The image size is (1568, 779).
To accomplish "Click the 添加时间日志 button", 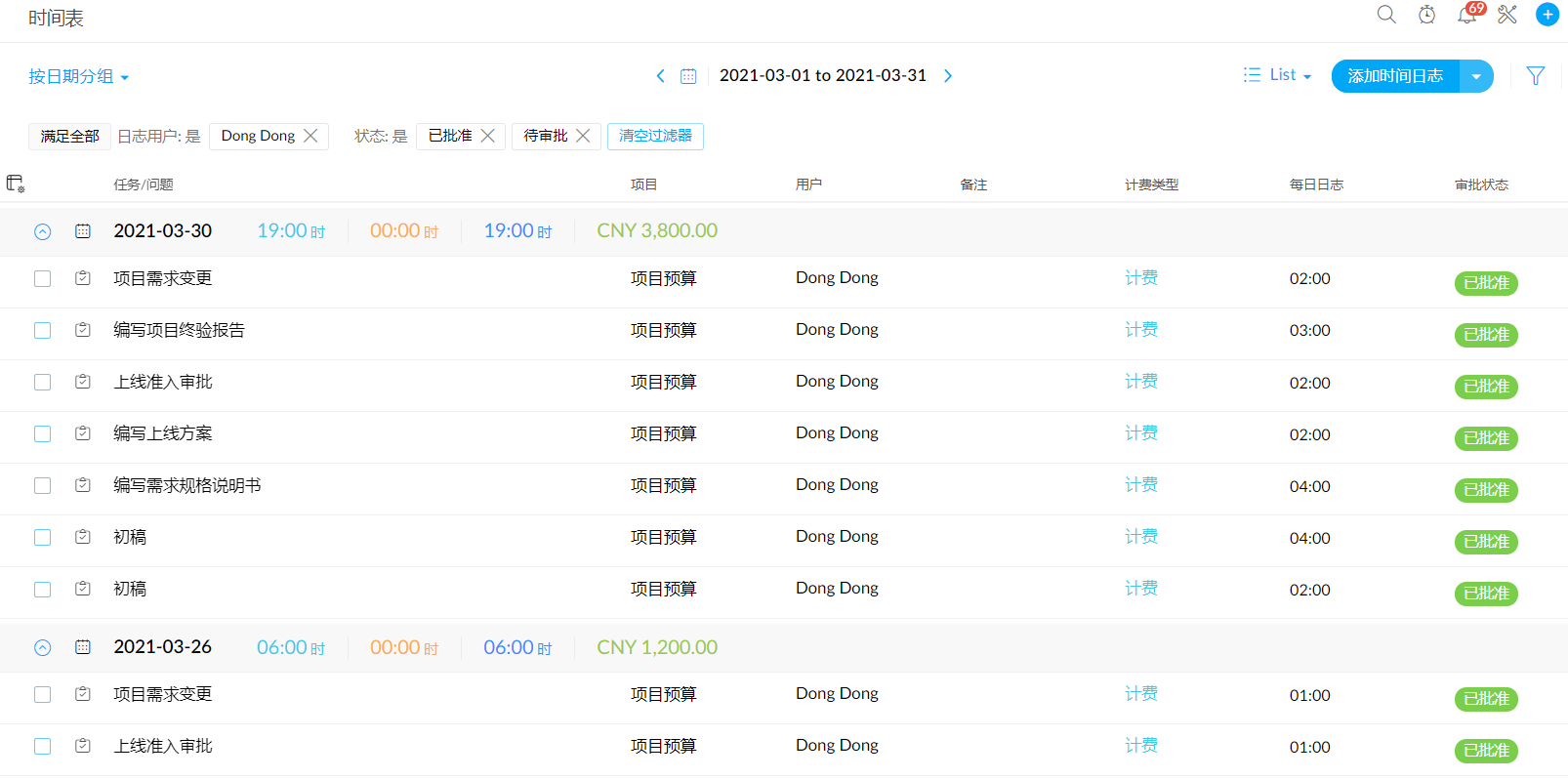I will (x=1395, y=76).
